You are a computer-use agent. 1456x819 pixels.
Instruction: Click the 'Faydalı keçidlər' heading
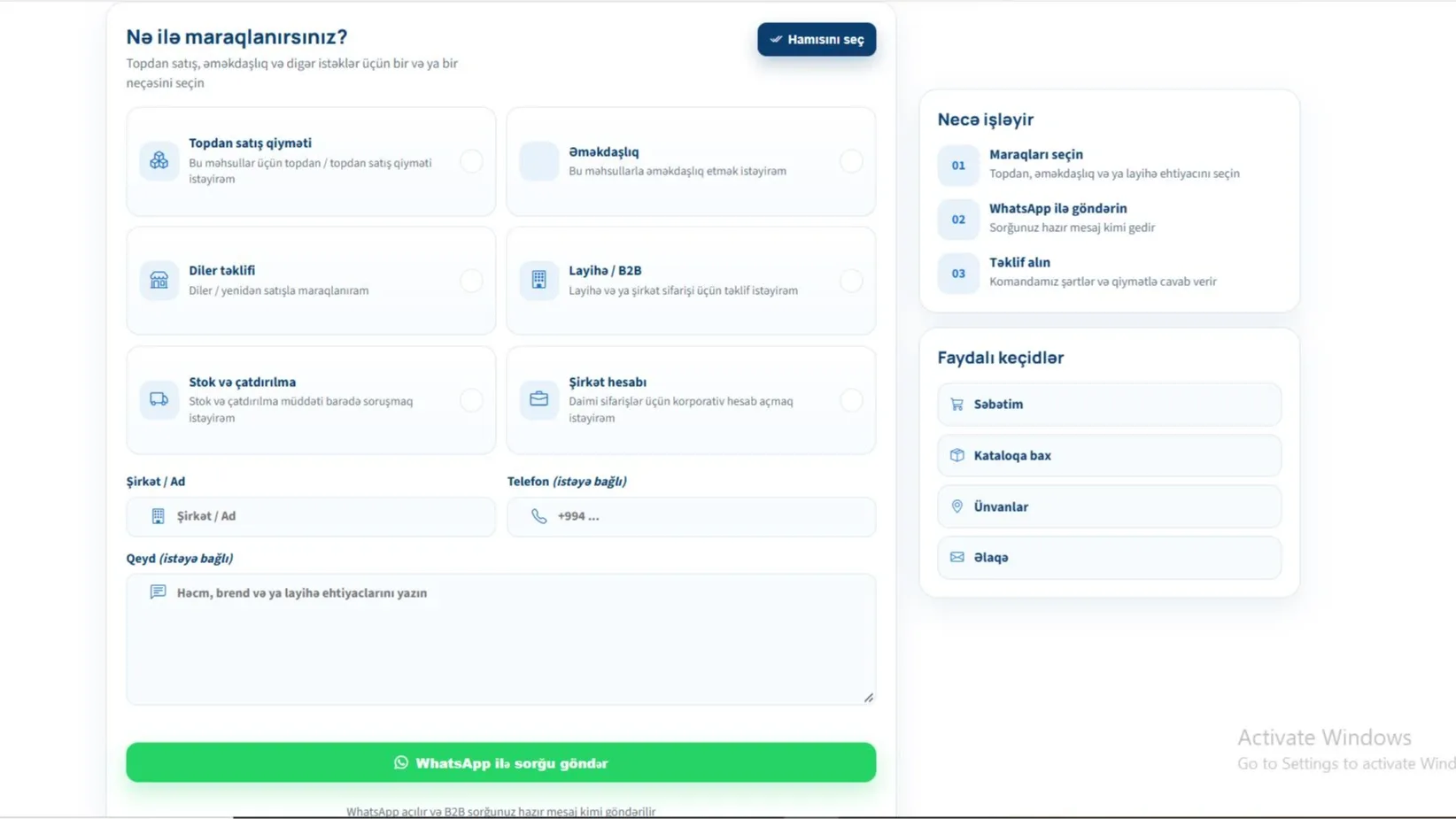(x=1001, y=358)
